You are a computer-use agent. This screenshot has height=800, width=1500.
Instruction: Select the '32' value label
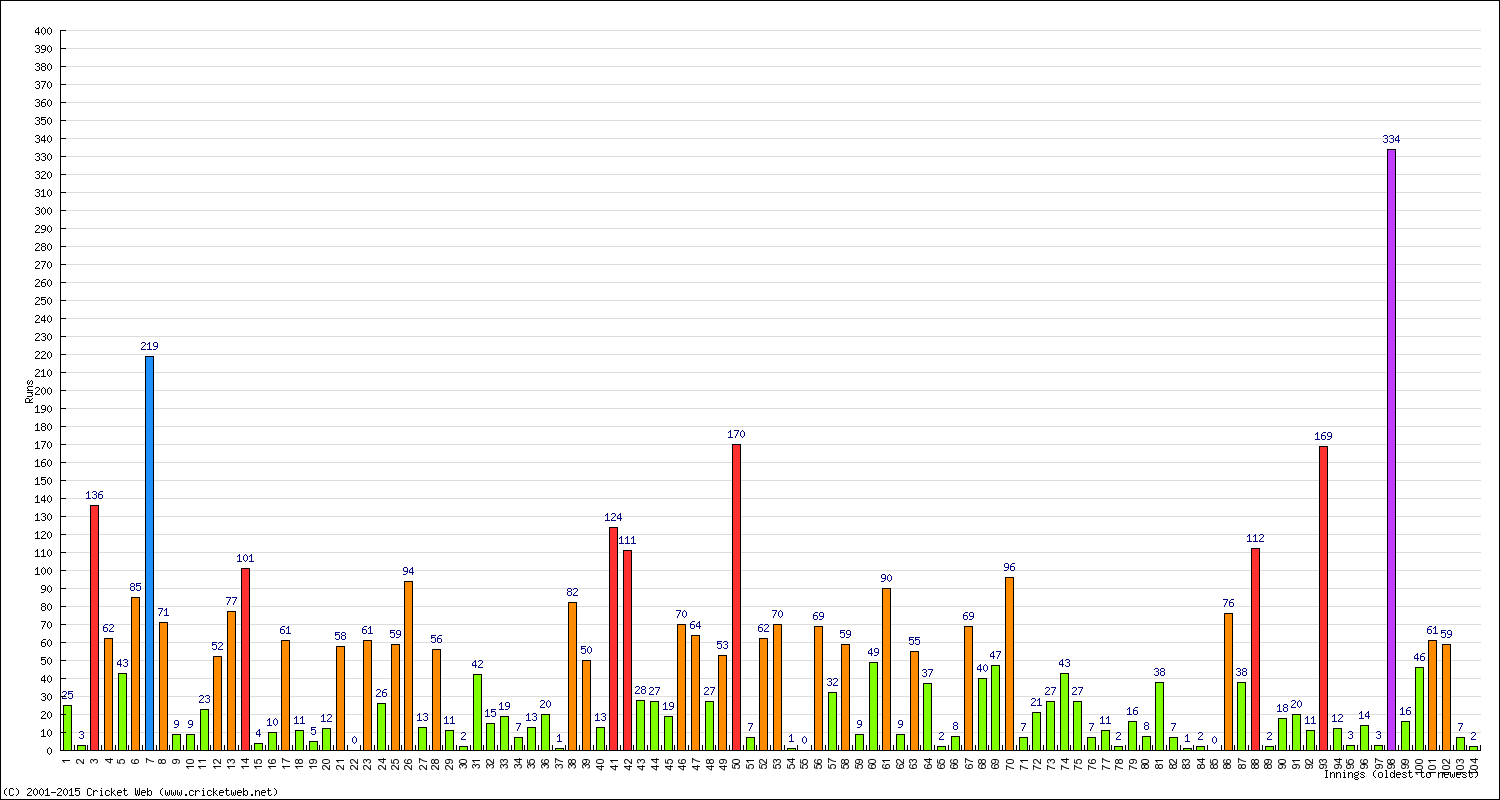click(x=832, y=682)
